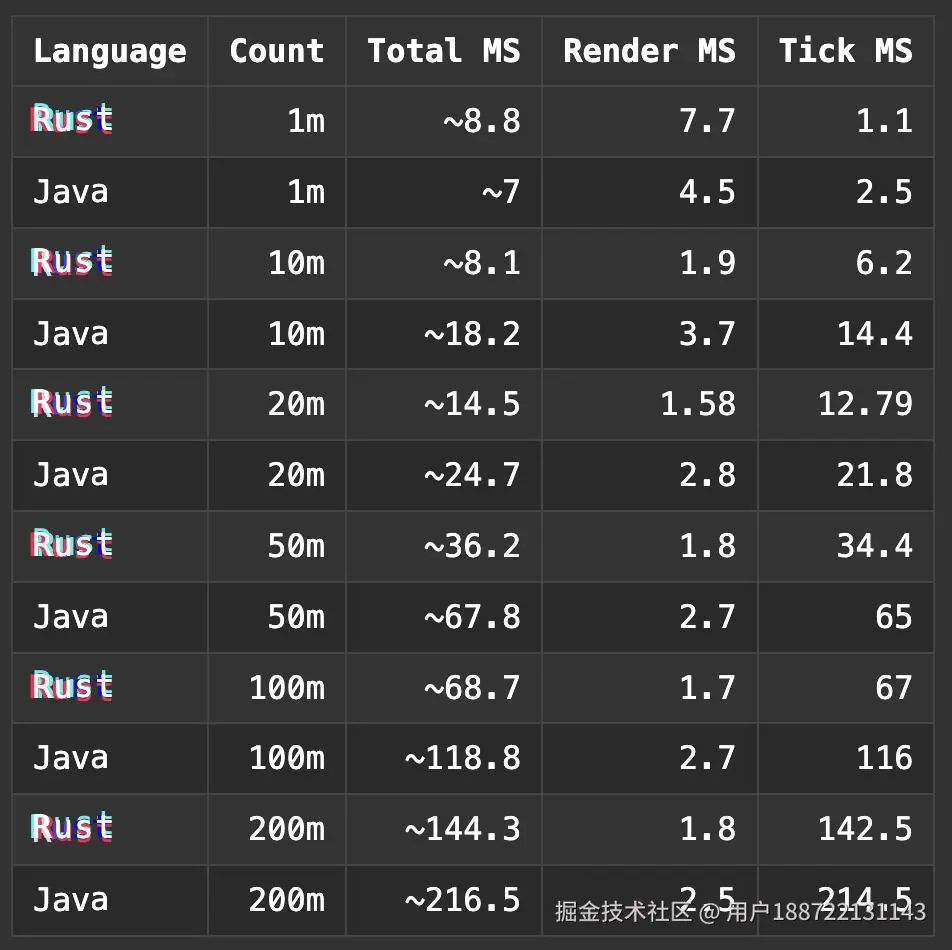
Task: Click the Render MS value 4.5
Action: pos(707,192)
